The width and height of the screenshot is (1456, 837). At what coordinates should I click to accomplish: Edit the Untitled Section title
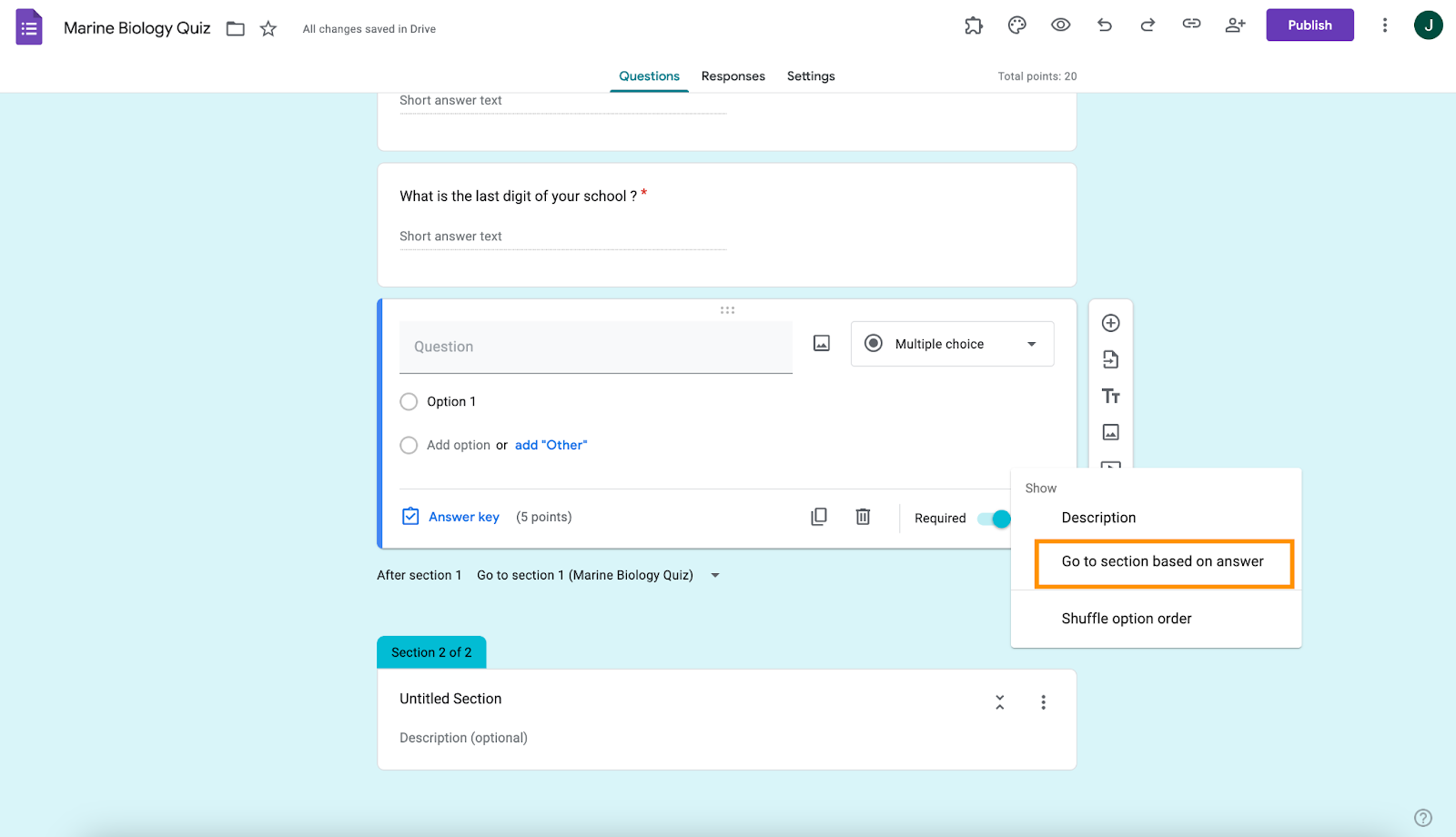coord(450,699)
